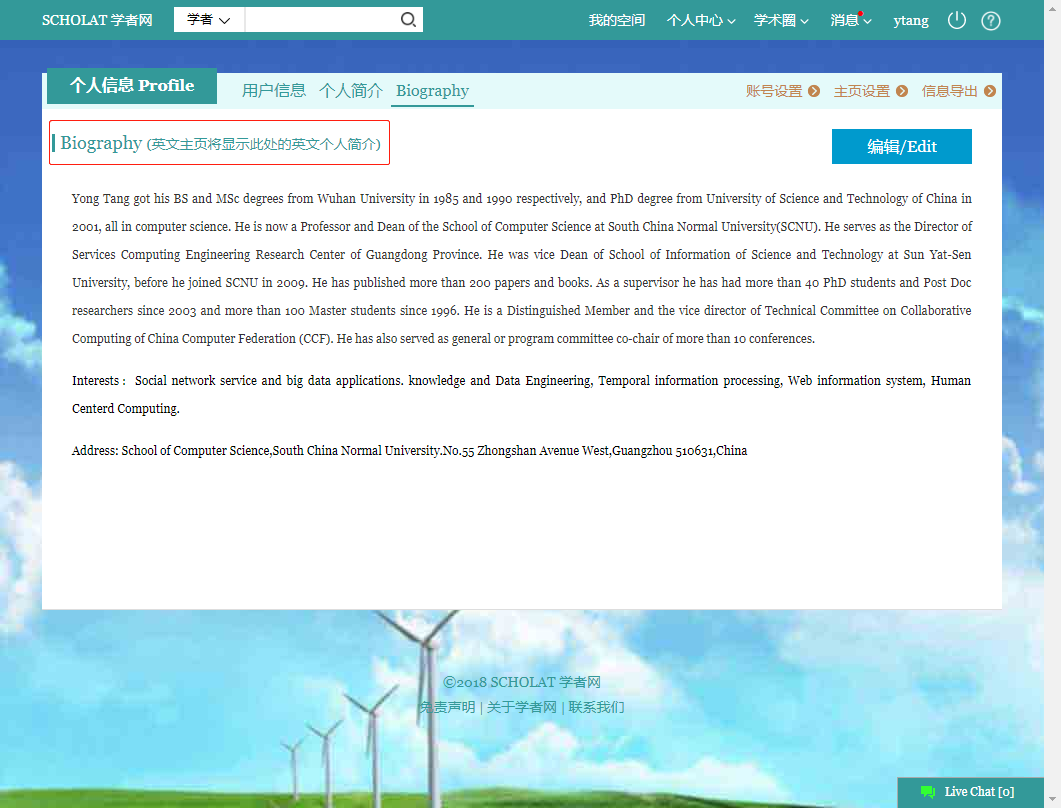The width and height of the screenshot is (1061, 808).
Task: Open the 消息 messages dropdown
Action: coord(850,20)
